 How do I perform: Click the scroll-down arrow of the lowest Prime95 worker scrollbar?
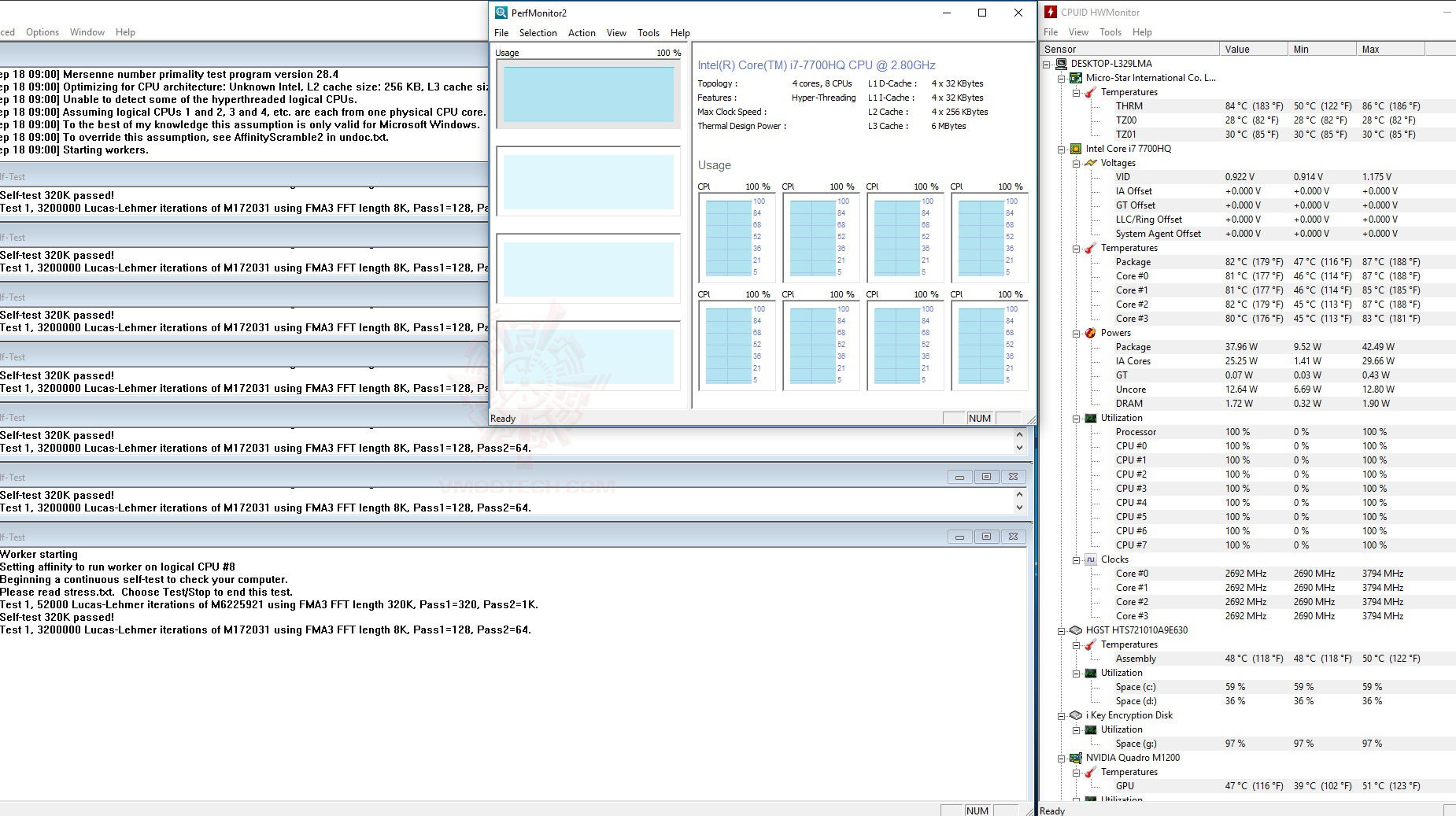[x=1019, y=508]
